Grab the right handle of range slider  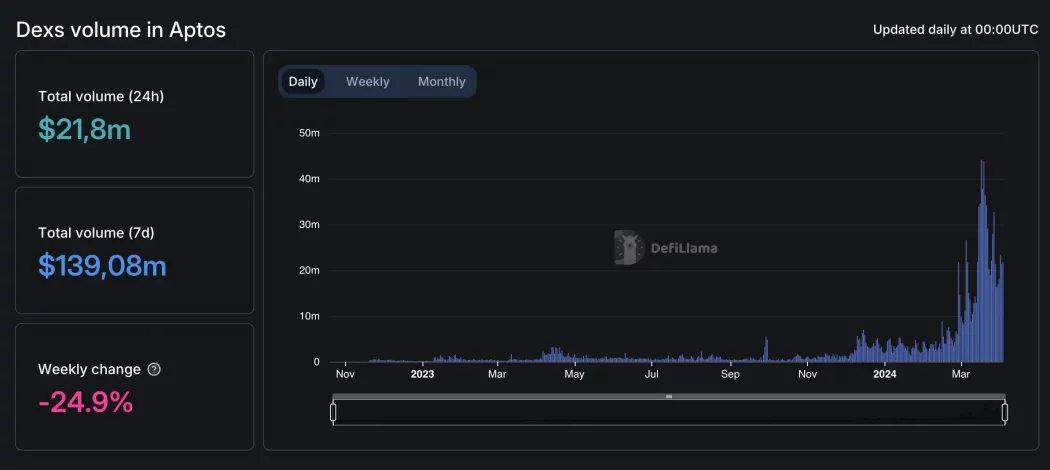pyautogui.click(x=1004, y=412)
